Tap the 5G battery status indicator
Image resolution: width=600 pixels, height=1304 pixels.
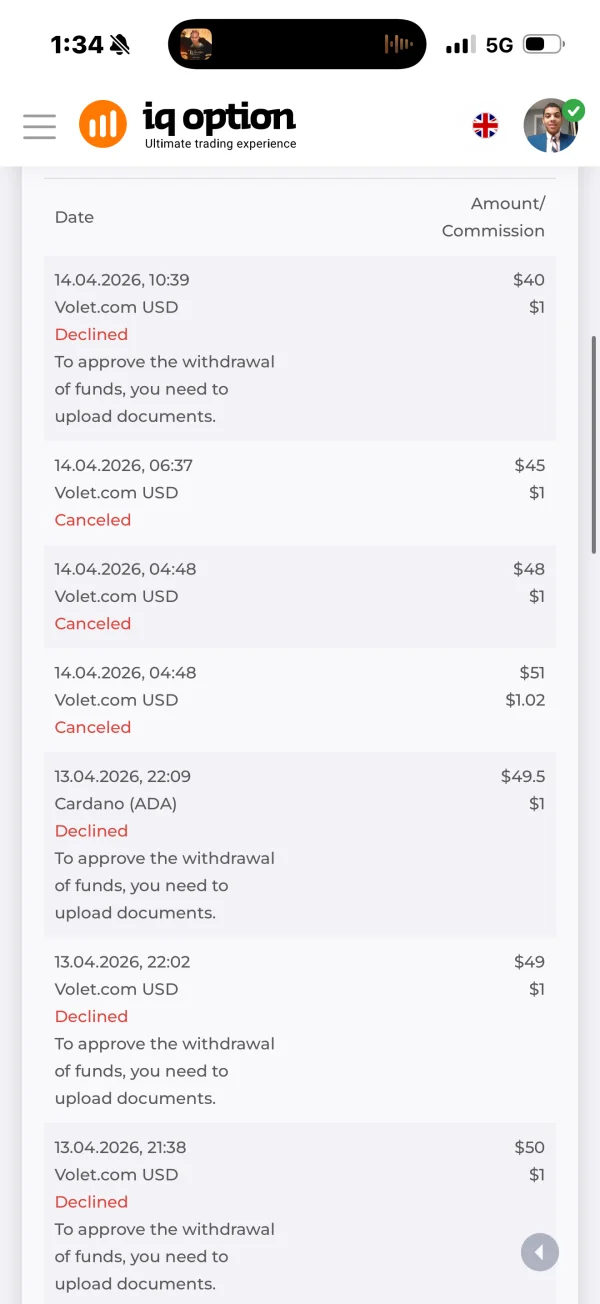point(543,45)
